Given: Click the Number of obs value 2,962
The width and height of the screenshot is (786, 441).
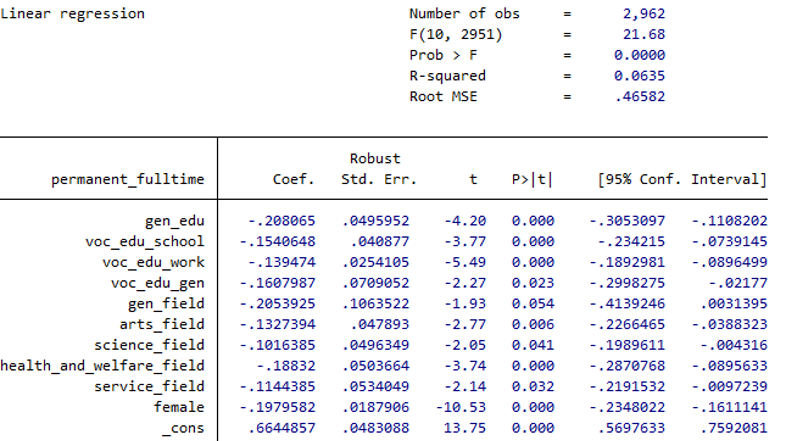Looking at the screenshot, I should [643, 14].
